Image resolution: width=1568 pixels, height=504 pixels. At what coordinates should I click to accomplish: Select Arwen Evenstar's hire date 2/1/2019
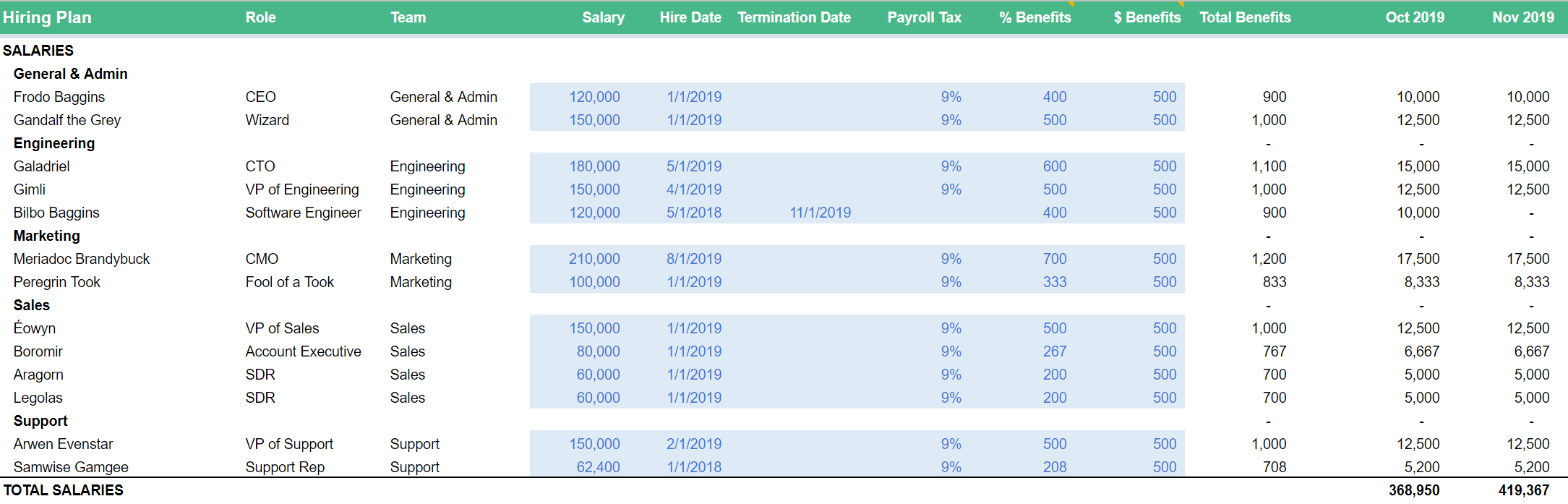pyautogui.click(x=694, y=444)
